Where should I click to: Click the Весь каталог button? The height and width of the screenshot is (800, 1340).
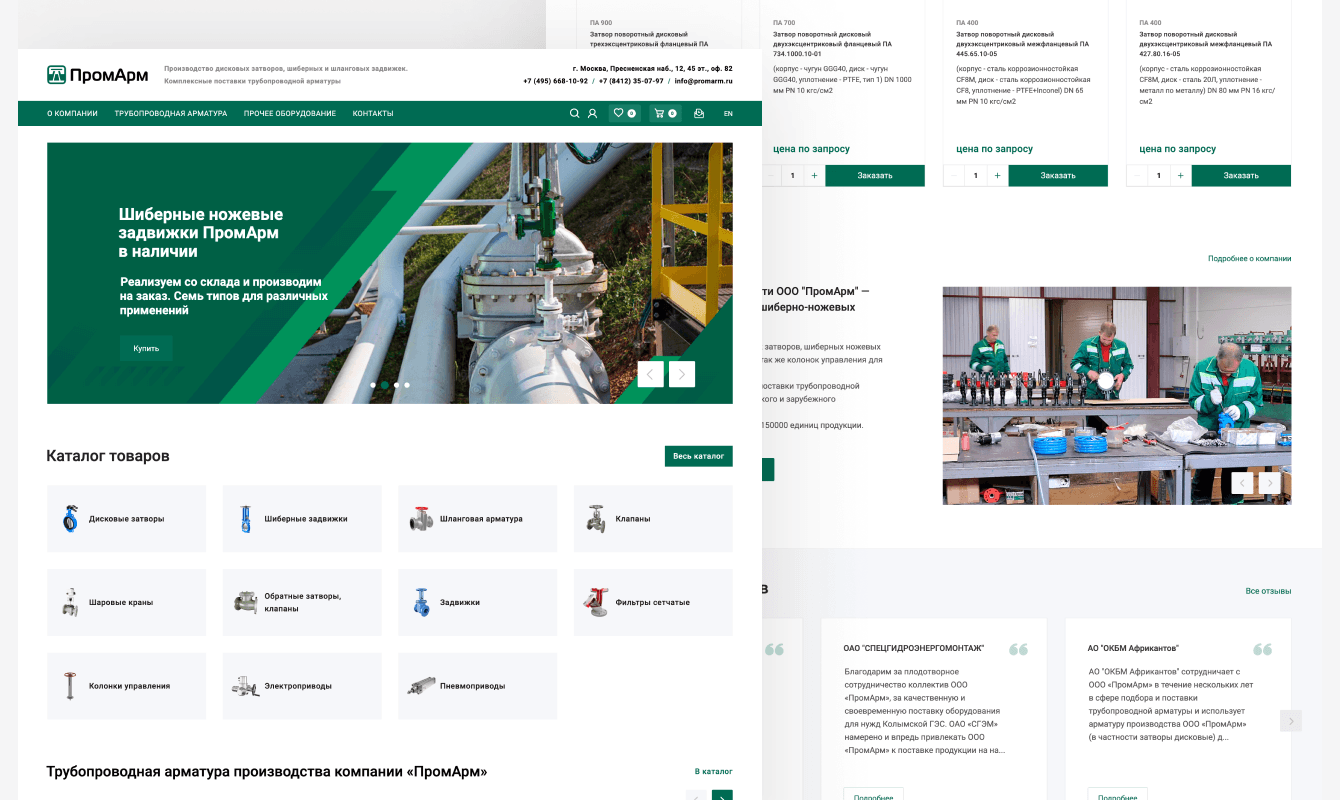(x=698, y=456)
